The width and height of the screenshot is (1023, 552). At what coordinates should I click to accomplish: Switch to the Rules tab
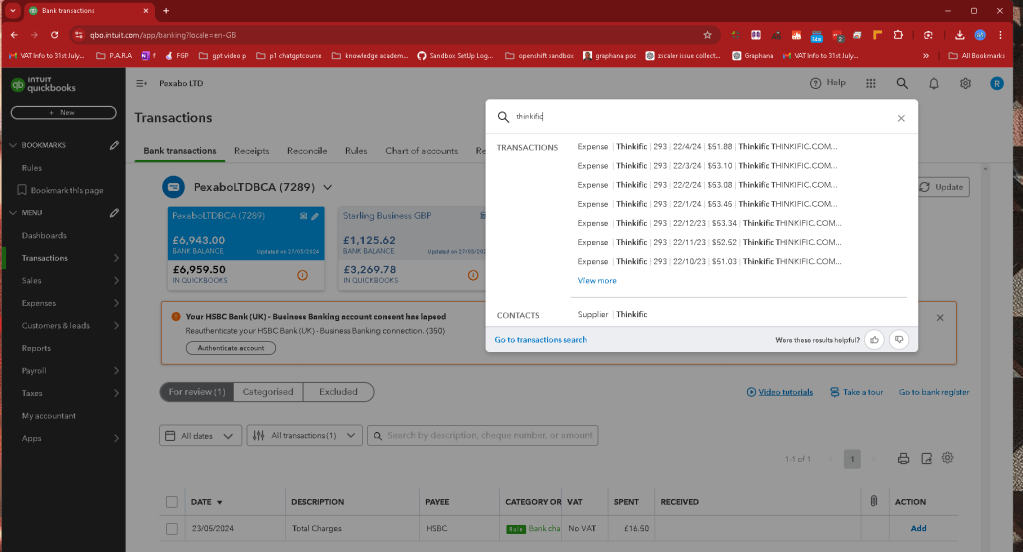(x=356, y=151)
